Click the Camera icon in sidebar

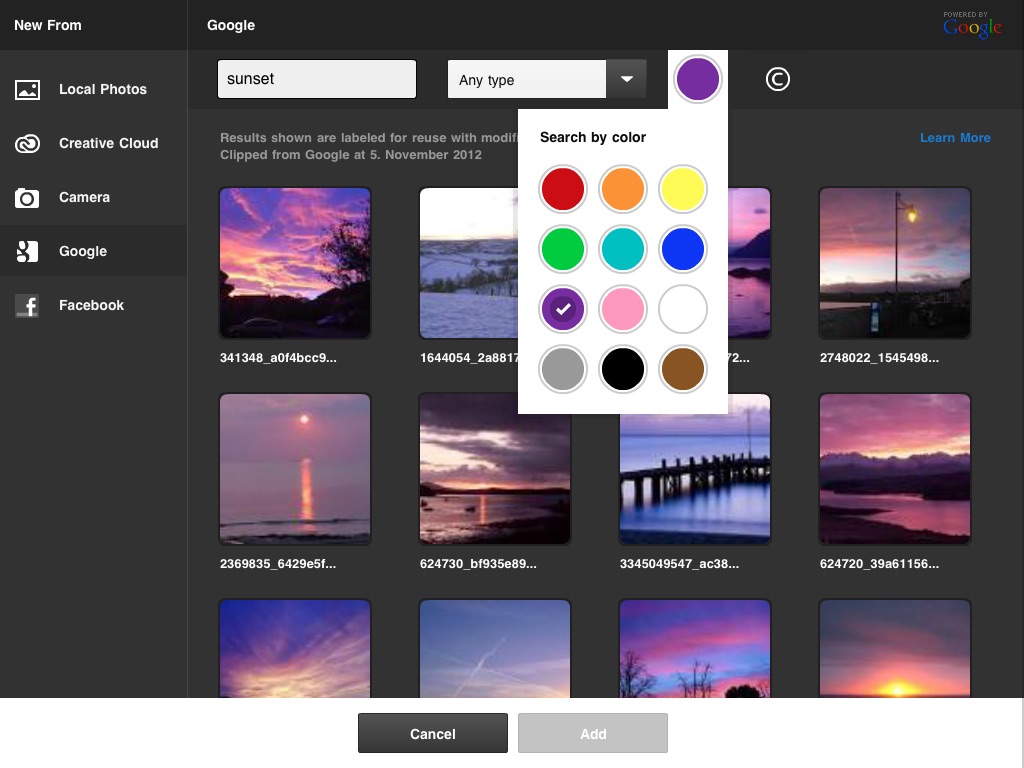[x=27, y=197]
